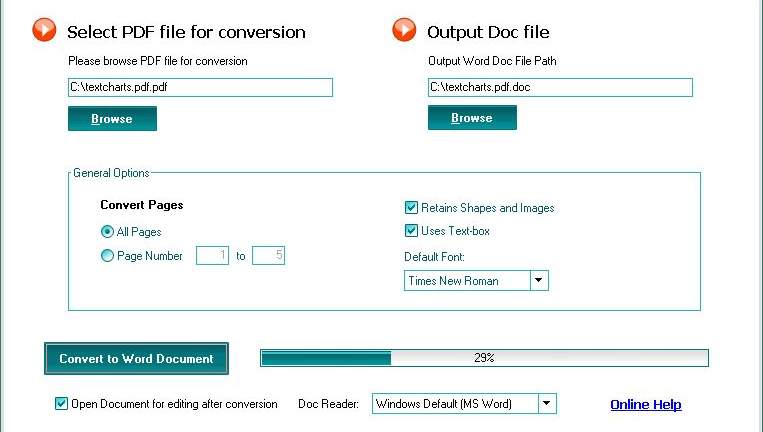The height and width of the screenshot is (432, 763).
Task: Click the conversion progress bar at 29%
Action: click(x=485, y=358)
